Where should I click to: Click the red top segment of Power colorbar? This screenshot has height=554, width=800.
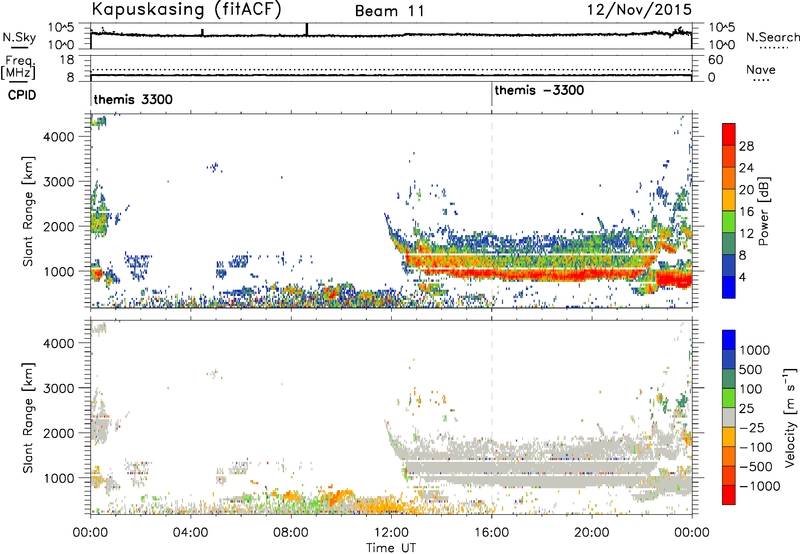(x=729, y=134)
